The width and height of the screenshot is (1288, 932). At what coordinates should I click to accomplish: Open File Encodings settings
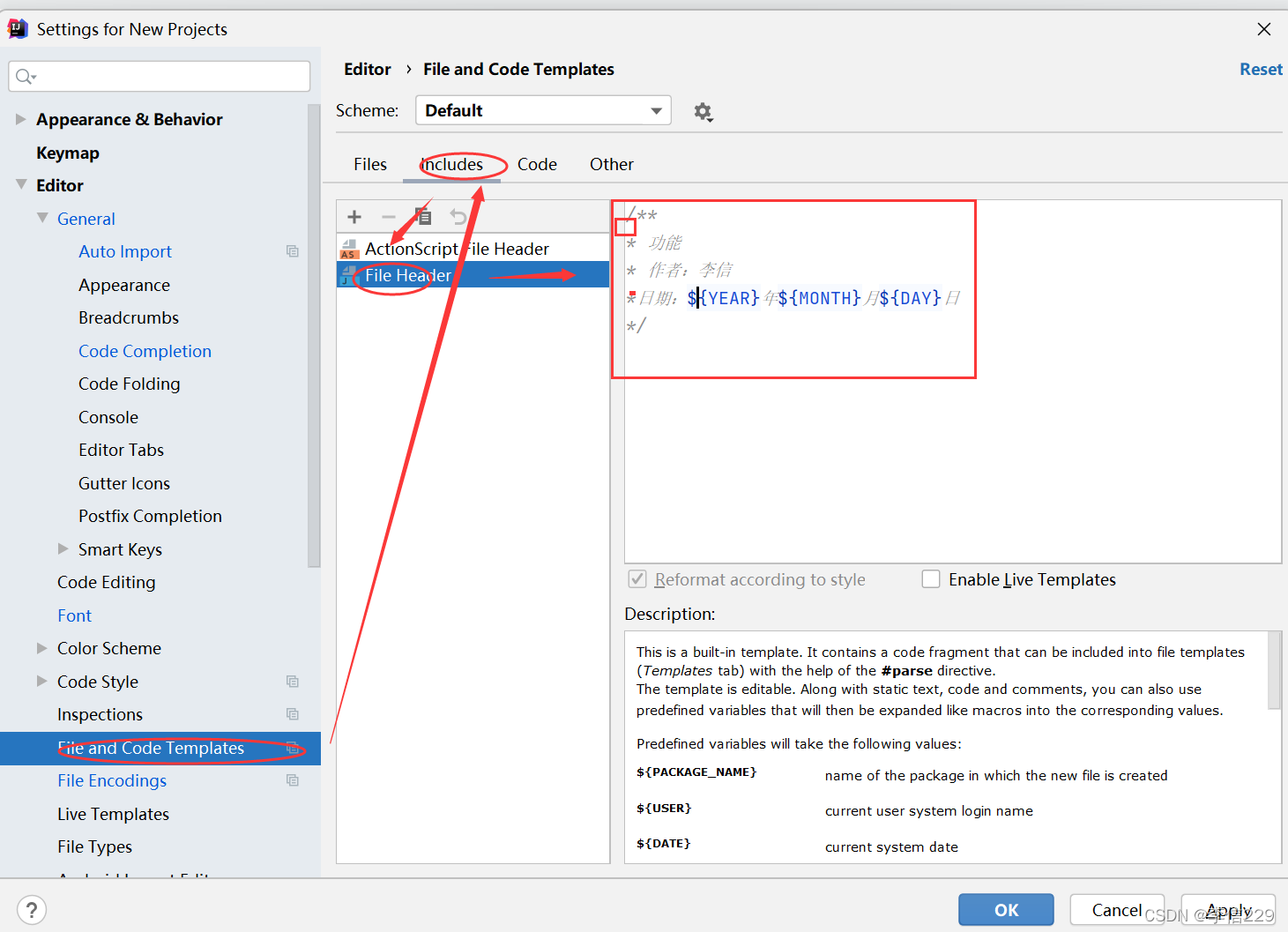click(x=112, y=780)
